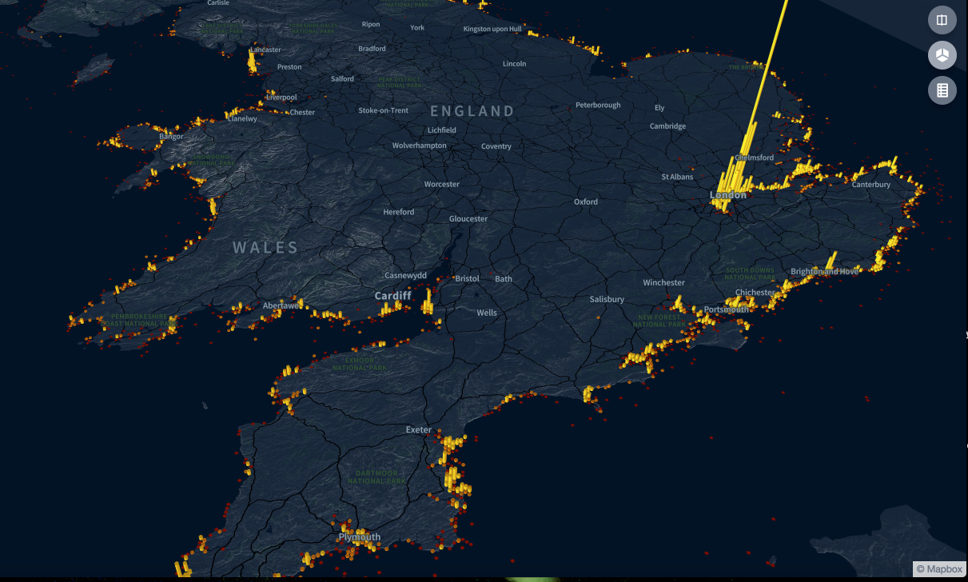Select the Lincoln city label

(x=514, y=64)
